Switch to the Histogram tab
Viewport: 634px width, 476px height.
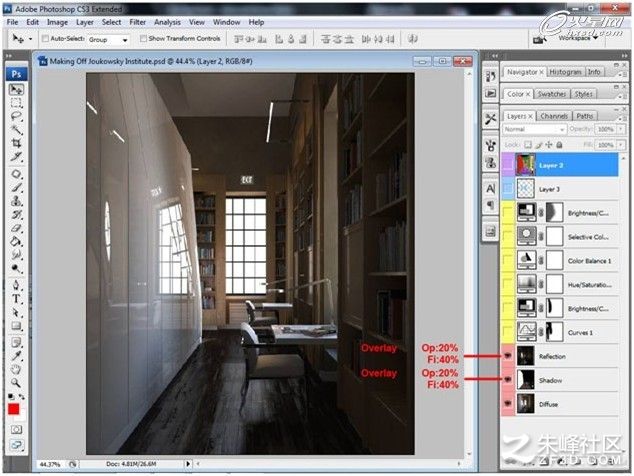[565, 72]
